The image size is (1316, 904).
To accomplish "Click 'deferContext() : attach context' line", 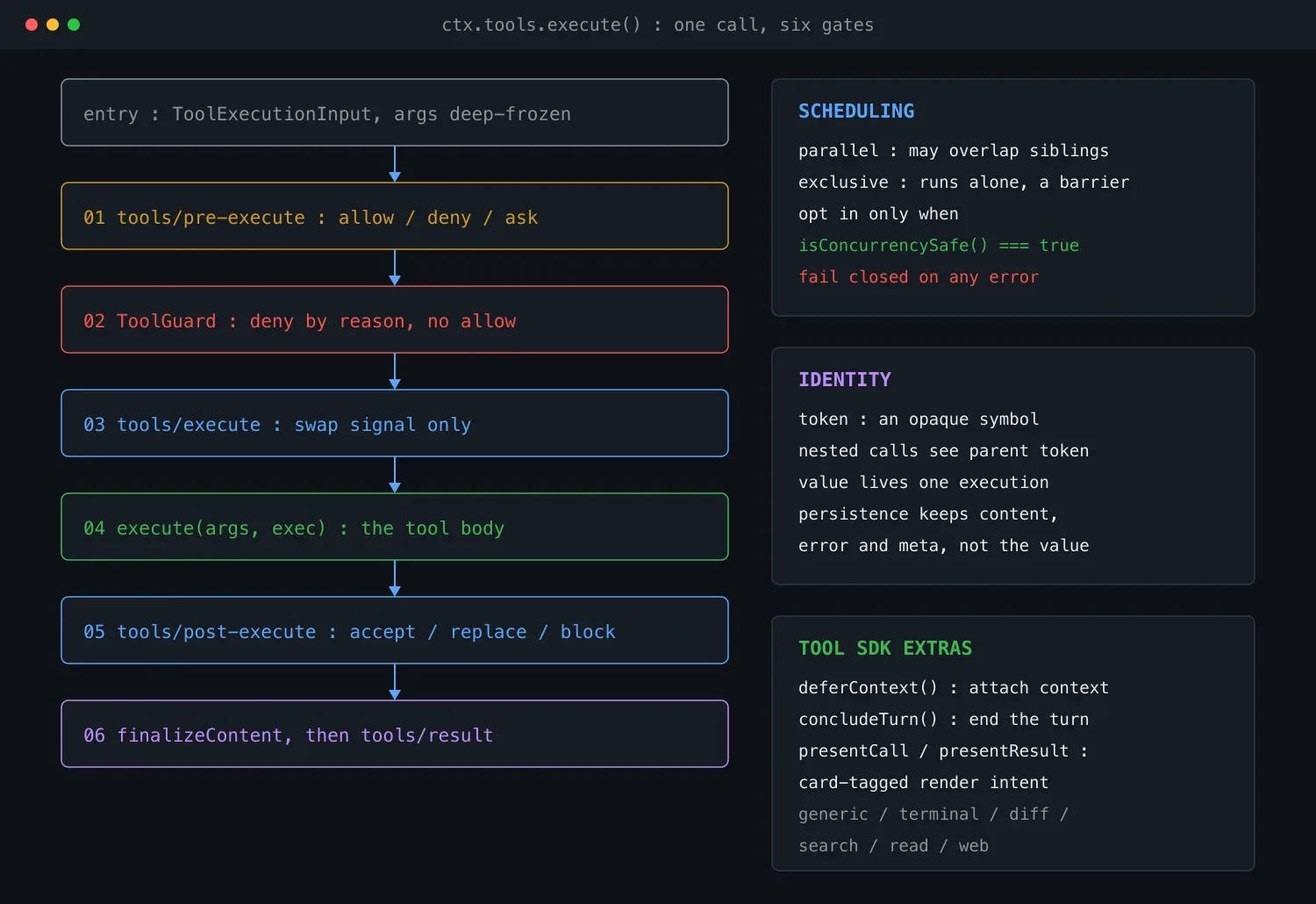I will pos(954,688).
